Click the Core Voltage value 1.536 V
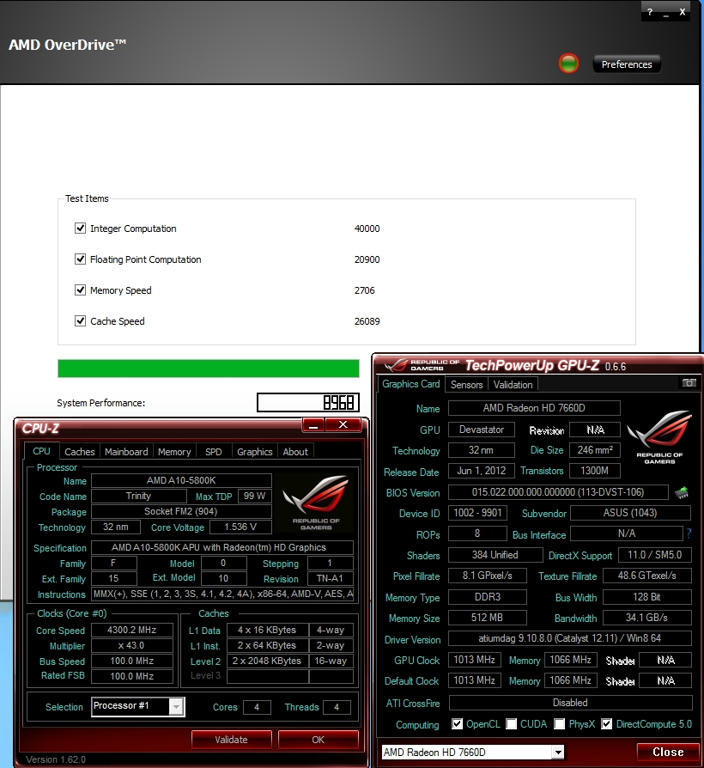 (x=240, y=527)
